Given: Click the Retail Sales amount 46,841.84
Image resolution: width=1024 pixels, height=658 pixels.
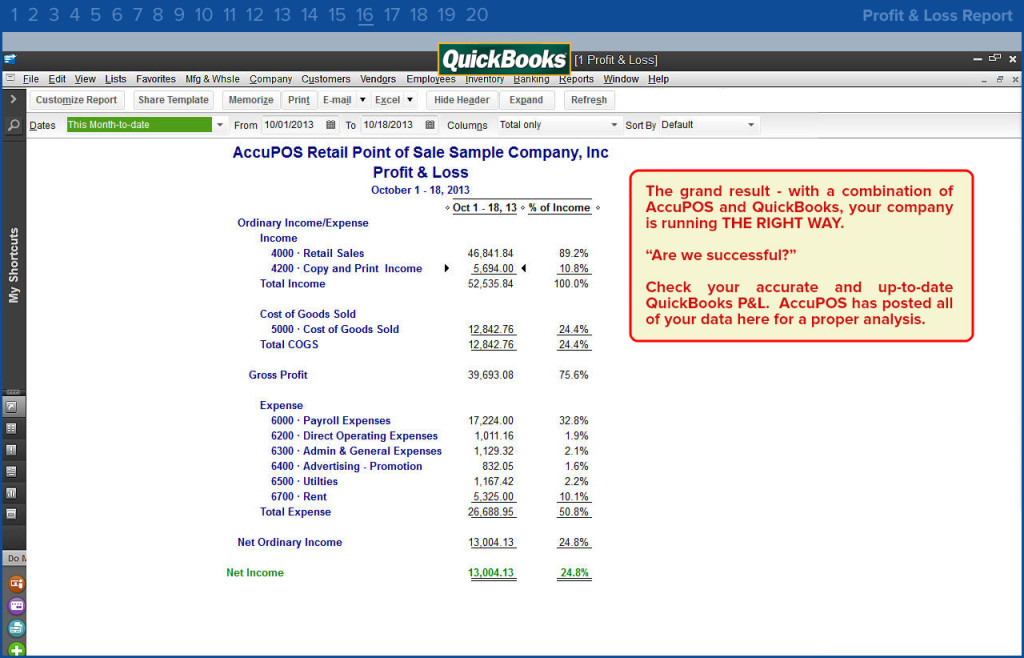Looking at the screenshot, I should pyautogui.click(x=490, y=253).
